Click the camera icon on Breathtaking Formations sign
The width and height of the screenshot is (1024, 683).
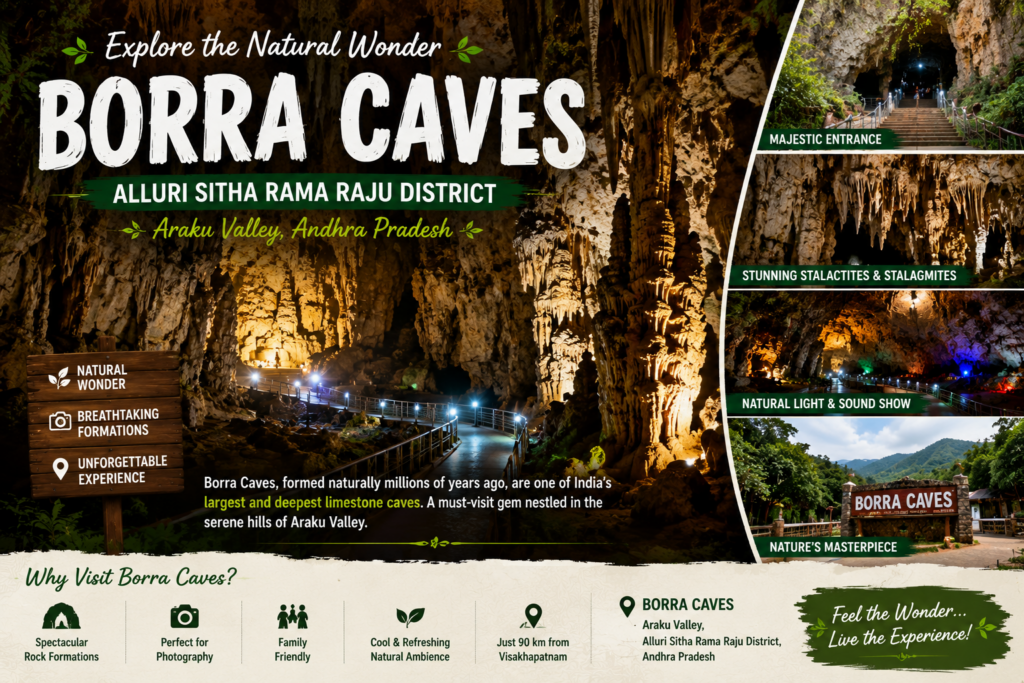[60, 422]
